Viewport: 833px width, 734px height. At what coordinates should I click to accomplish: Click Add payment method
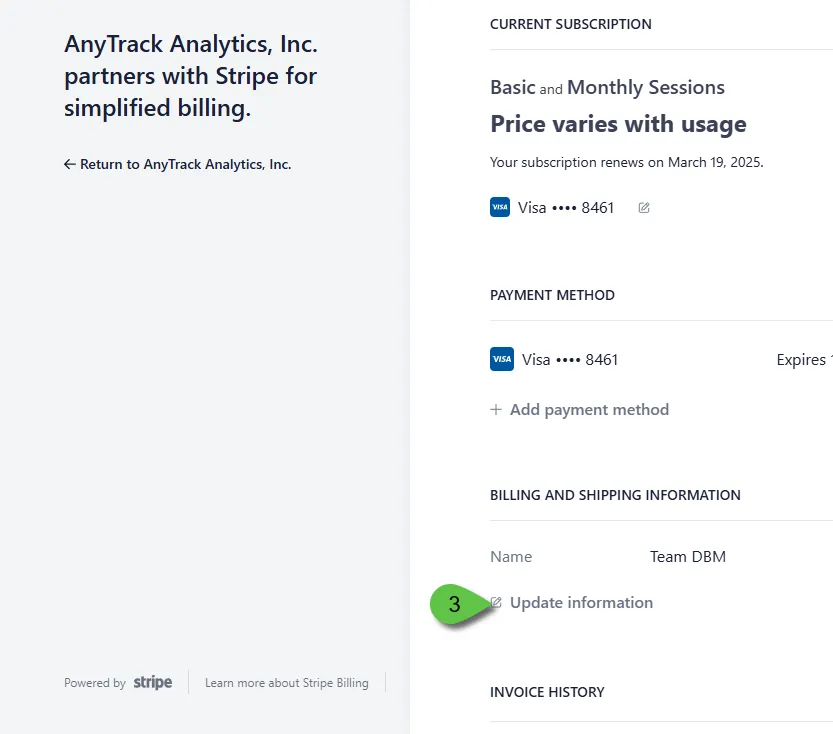[x=580, y=409]
